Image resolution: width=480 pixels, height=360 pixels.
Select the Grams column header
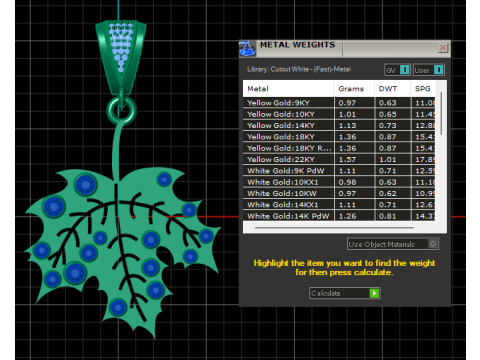(354, 89)
